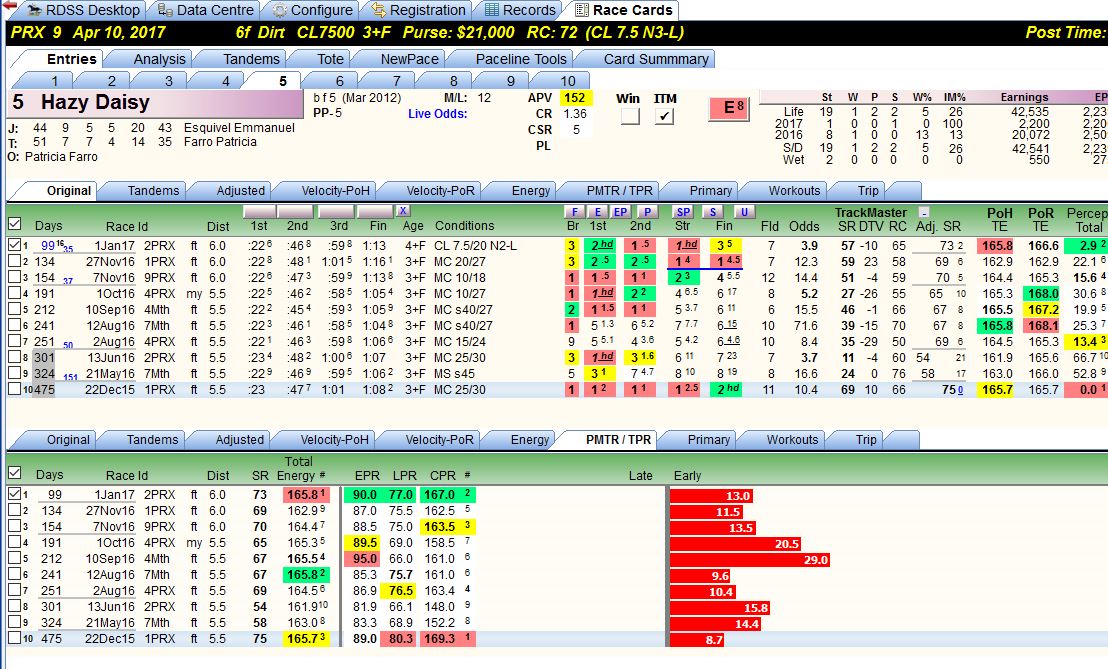The height and width of the screenshot is (669, 1108).
Task: Switch to the Analysis tab
Action: 159,59
